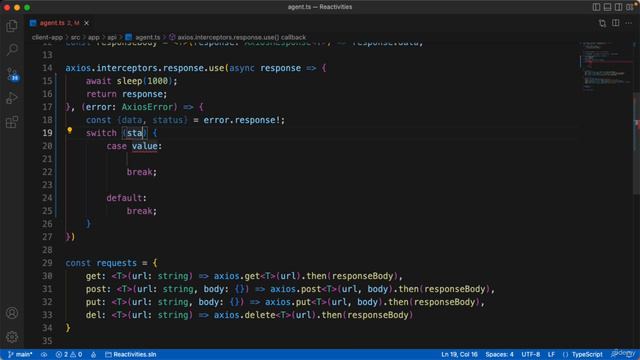Viewport: 640px width, 360px height.
Task: Toggle the primary side bar layout icon
Action: (596, 7)
